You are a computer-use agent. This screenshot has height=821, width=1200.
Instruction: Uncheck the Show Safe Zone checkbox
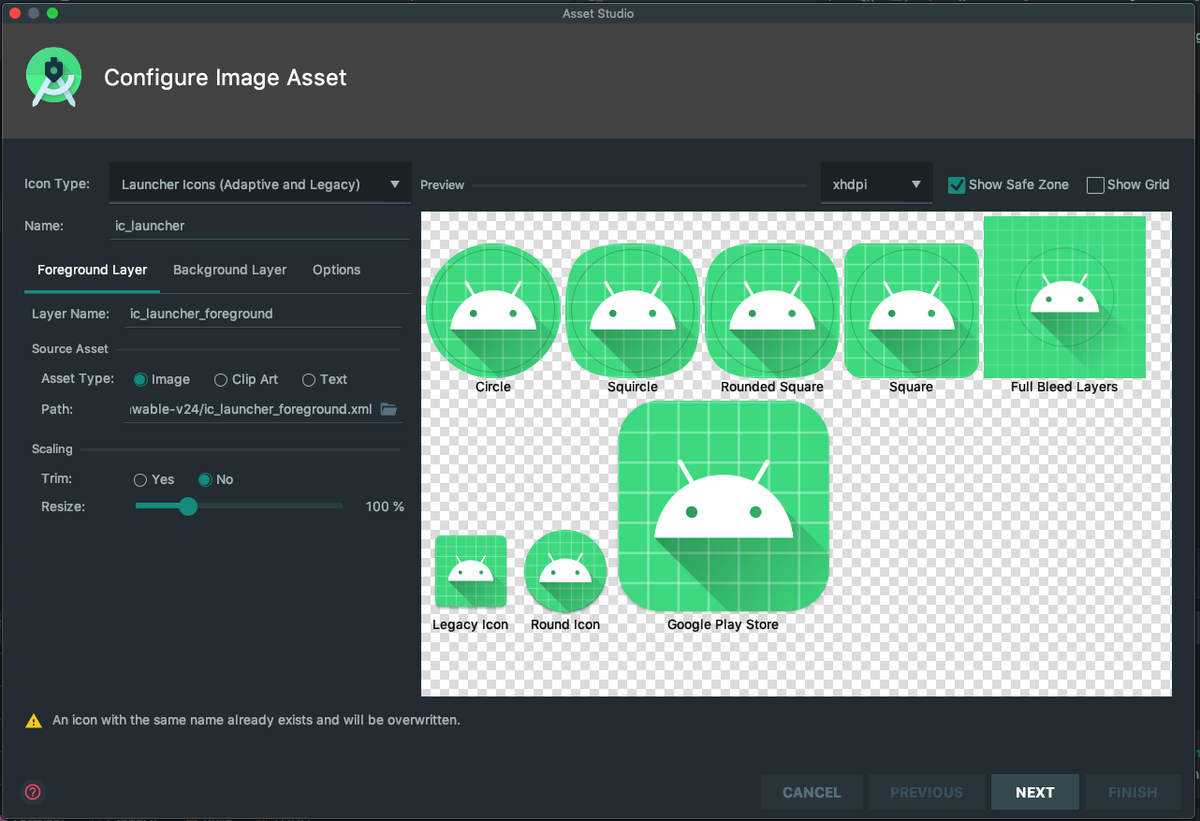(956, 185)
